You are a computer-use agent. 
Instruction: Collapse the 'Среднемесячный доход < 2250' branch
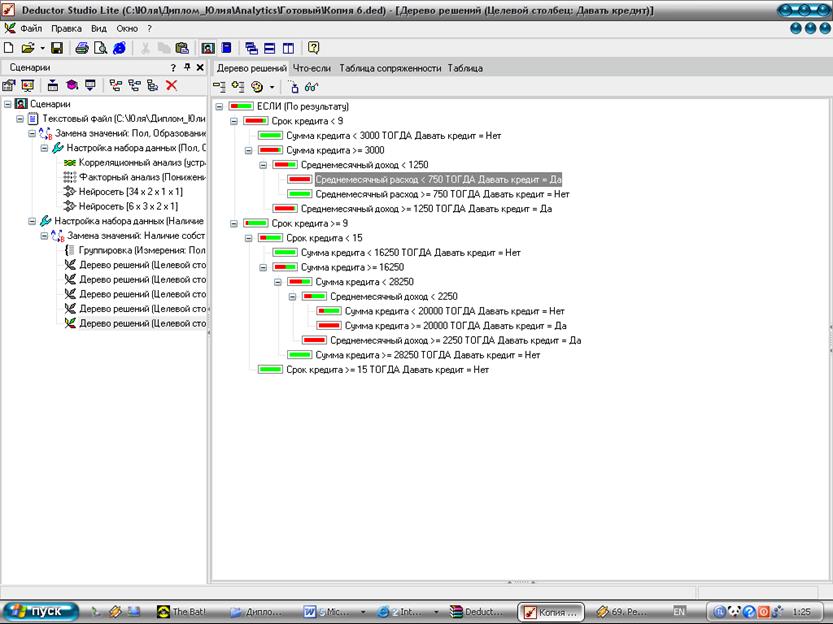click(293, 296)
